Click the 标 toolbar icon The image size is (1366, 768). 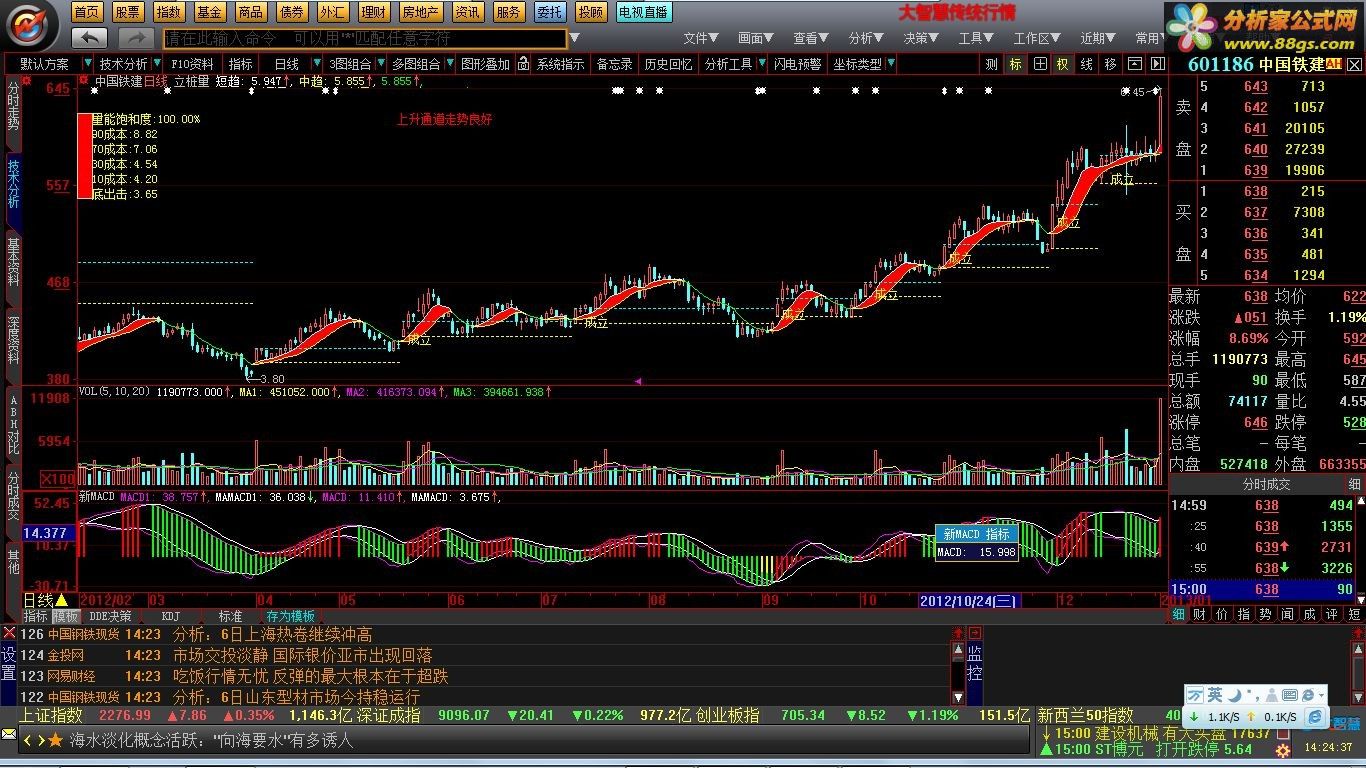1016,64
